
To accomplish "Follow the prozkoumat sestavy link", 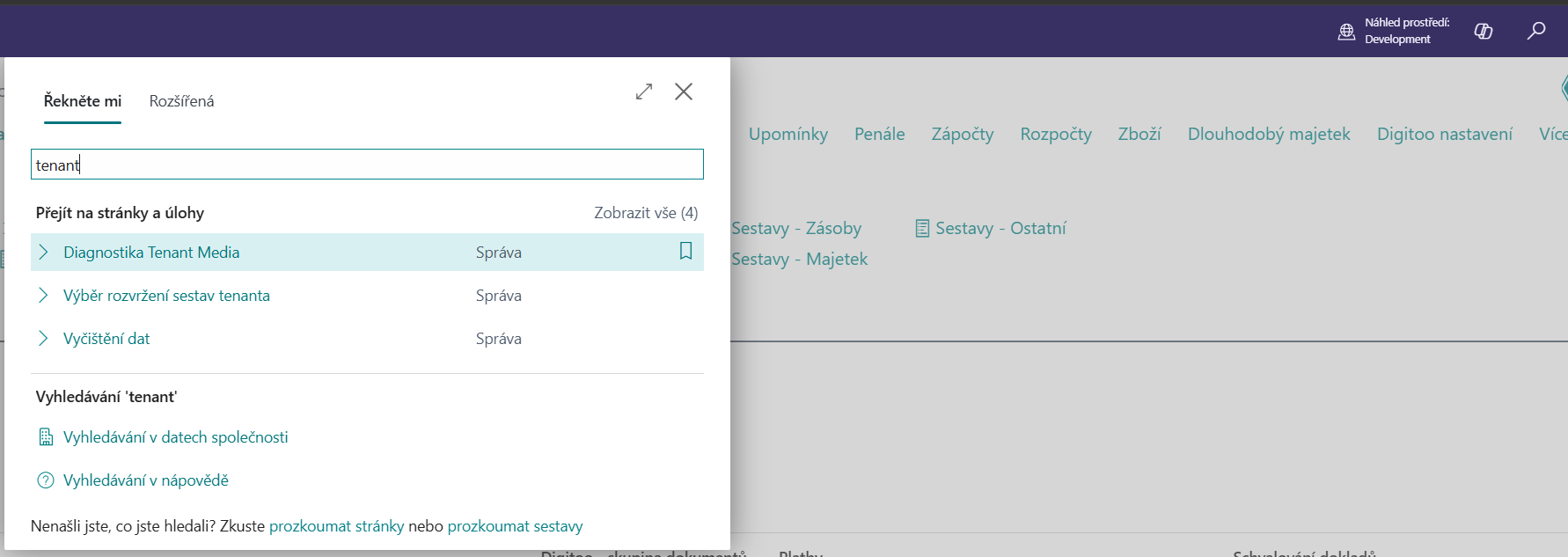I will (516, 526).
